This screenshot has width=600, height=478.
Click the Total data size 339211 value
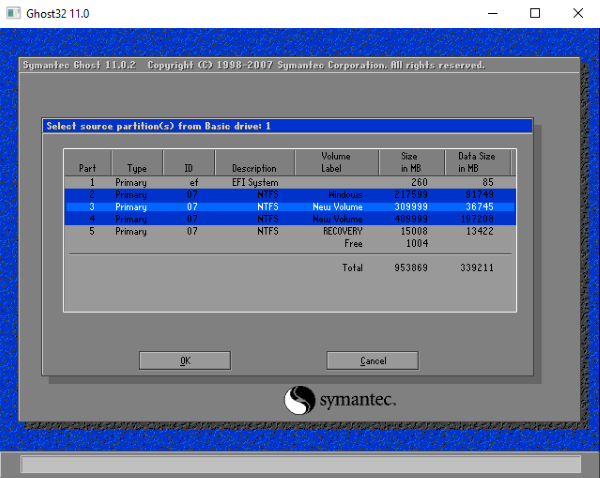(477, 268)
